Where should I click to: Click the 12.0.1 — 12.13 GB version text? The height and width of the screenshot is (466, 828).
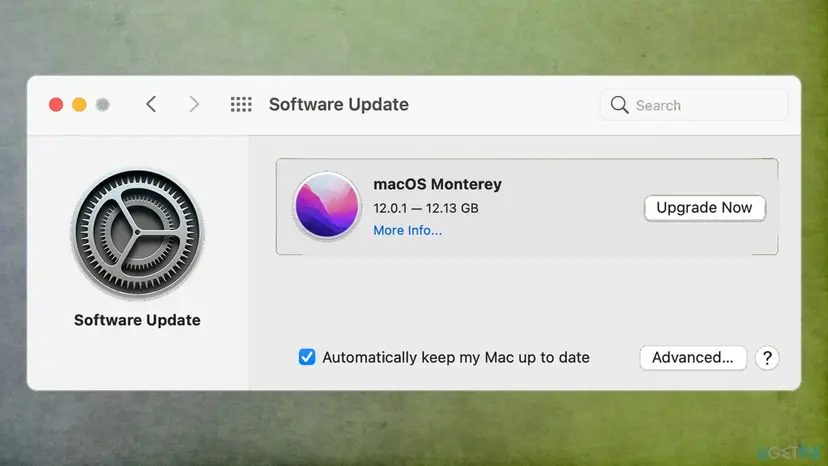(x=426, y=208)
